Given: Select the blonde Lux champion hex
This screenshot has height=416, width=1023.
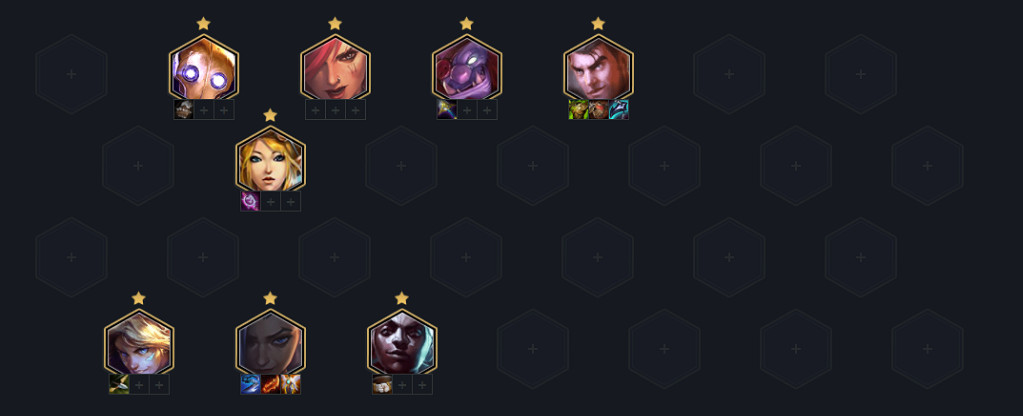Looking at the screenshot, I should click(x=270, y=162).
